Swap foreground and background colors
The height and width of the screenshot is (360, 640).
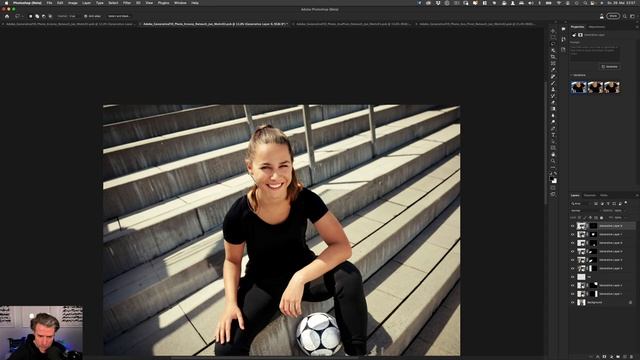point(556,173)
